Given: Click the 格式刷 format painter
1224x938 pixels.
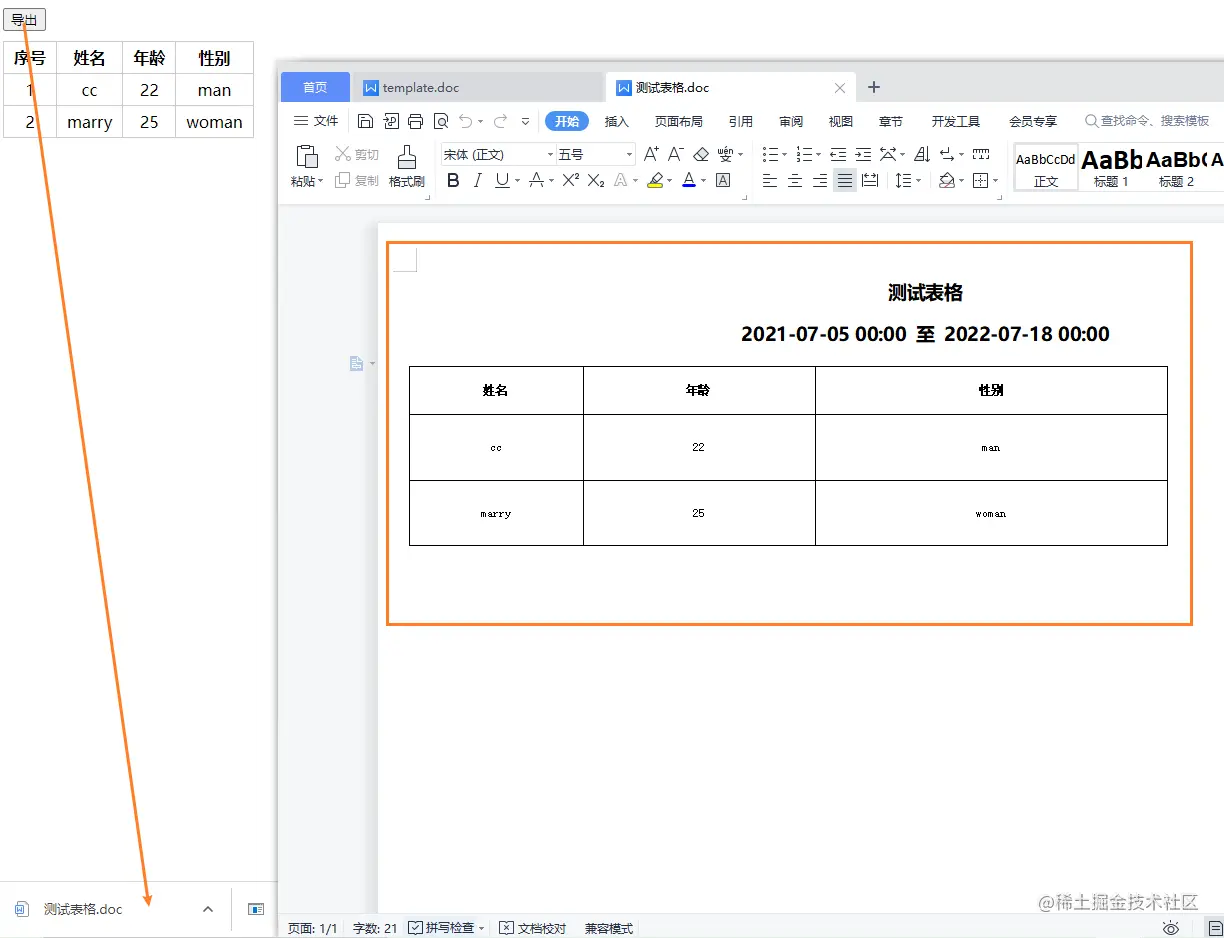Looking at the screenshot, I should (x=407, y=167).
